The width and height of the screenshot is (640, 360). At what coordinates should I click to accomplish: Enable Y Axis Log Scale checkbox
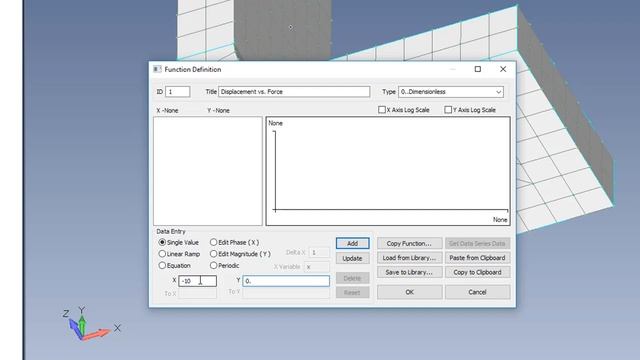point(448,110)
